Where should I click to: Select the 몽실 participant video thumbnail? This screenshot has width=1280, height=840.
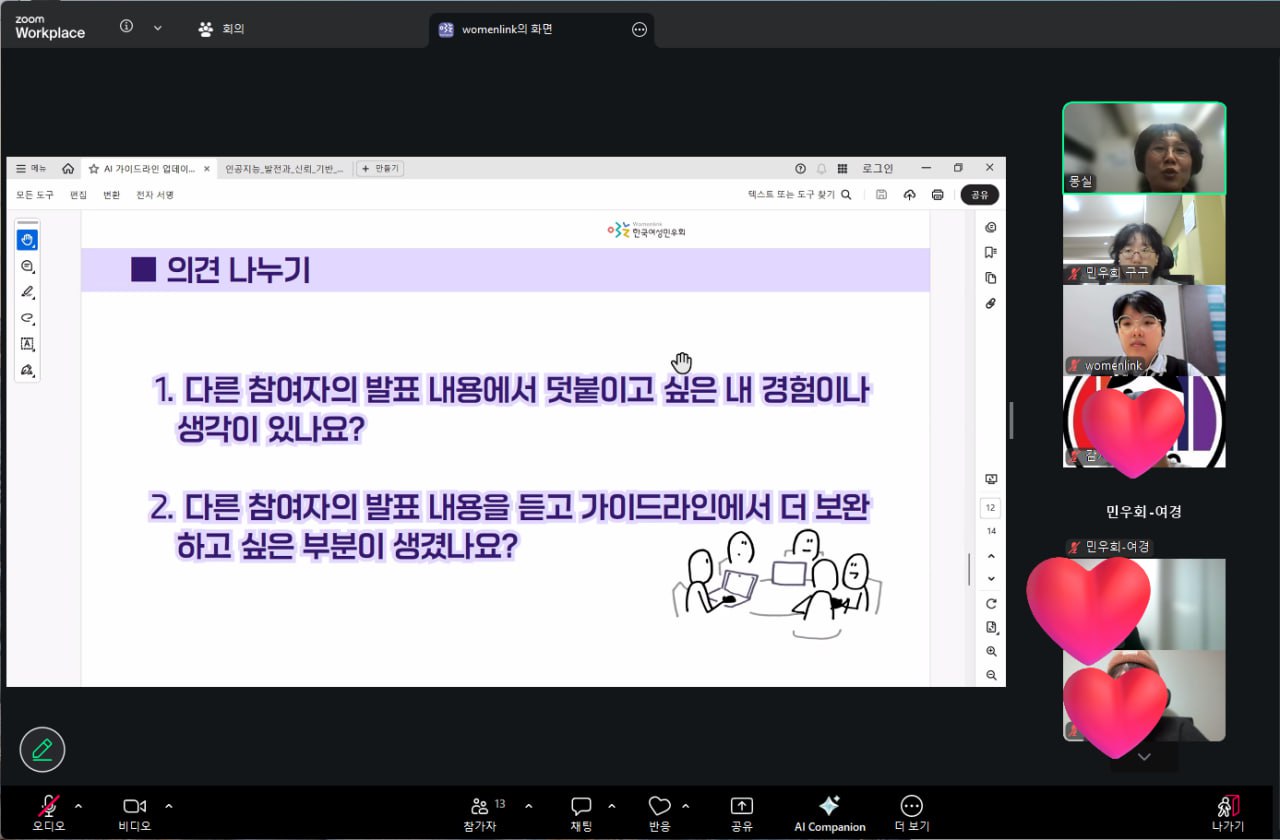(1144, 148)
